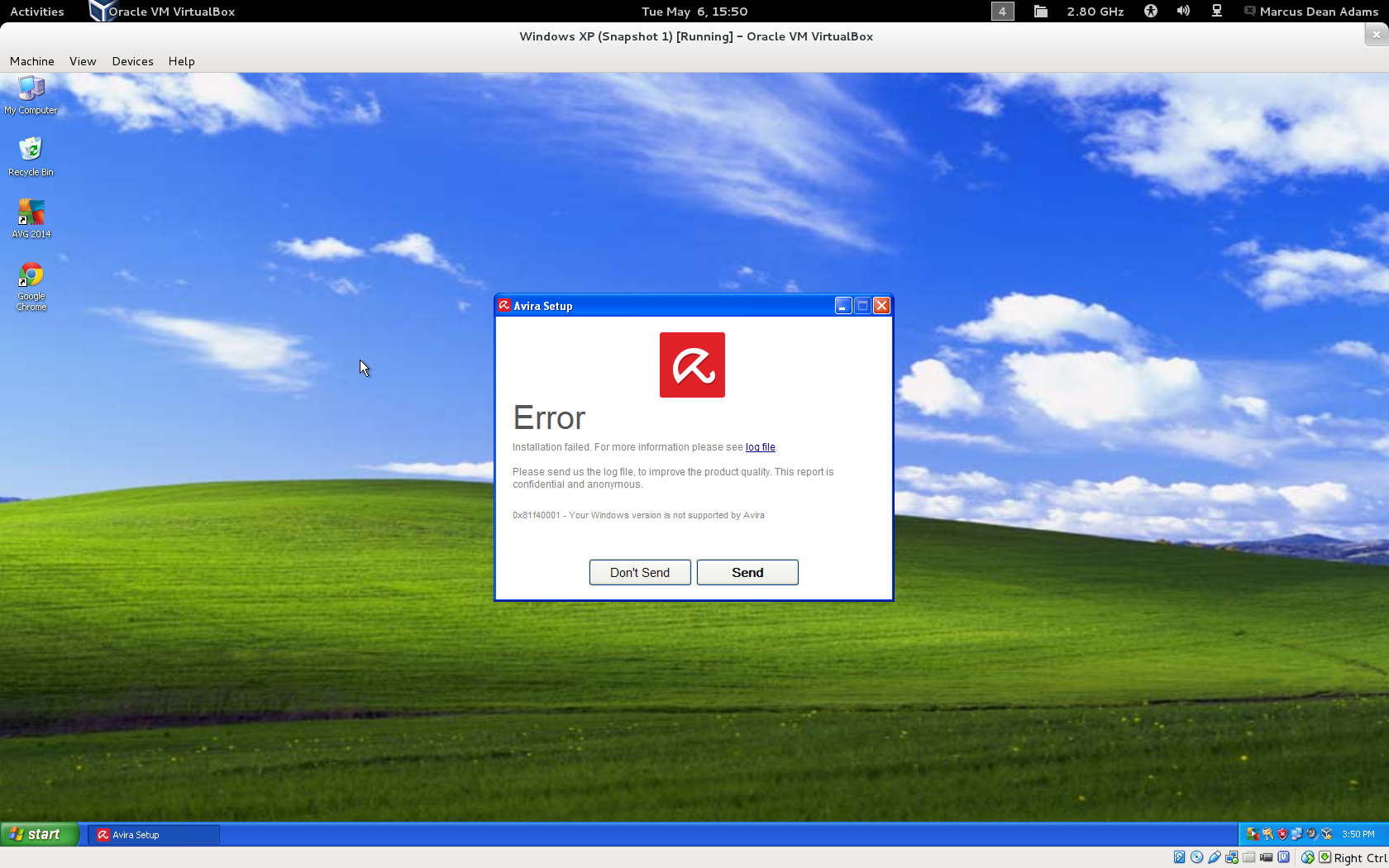Viewport: 1389px width, 868px height.
Task: Click the Avira Setup title bar text
Action: pyautogui.click(x=543, y=306)
